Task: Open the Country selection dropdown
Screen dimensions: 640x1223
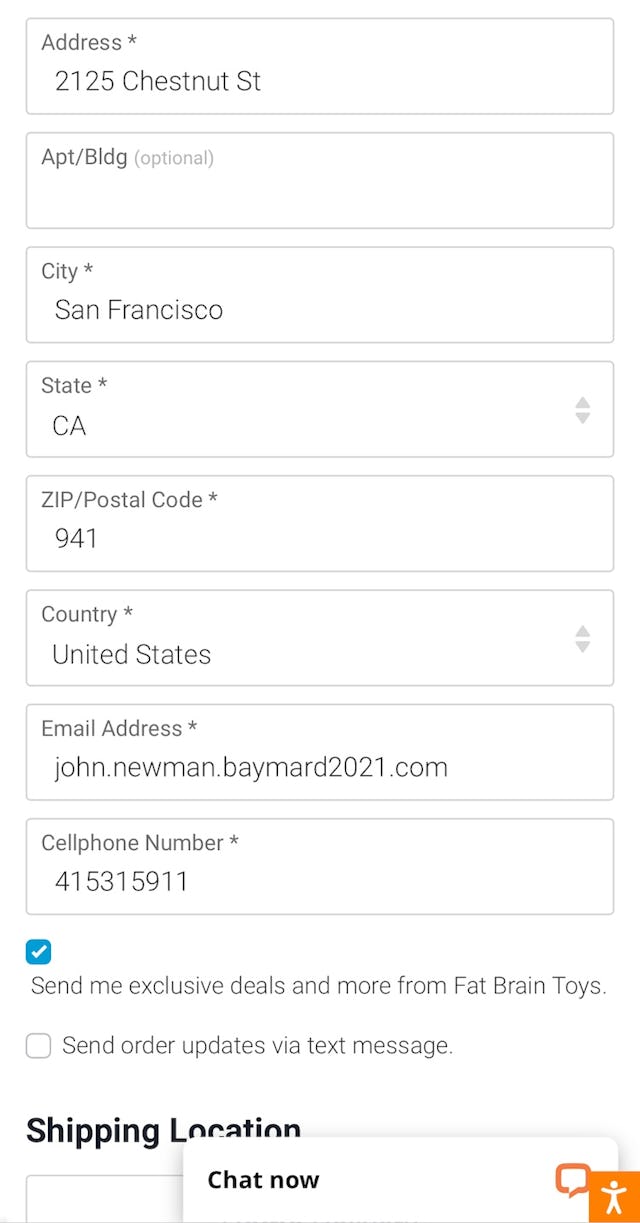Action: pyautogui.click(x=320, y=639)
